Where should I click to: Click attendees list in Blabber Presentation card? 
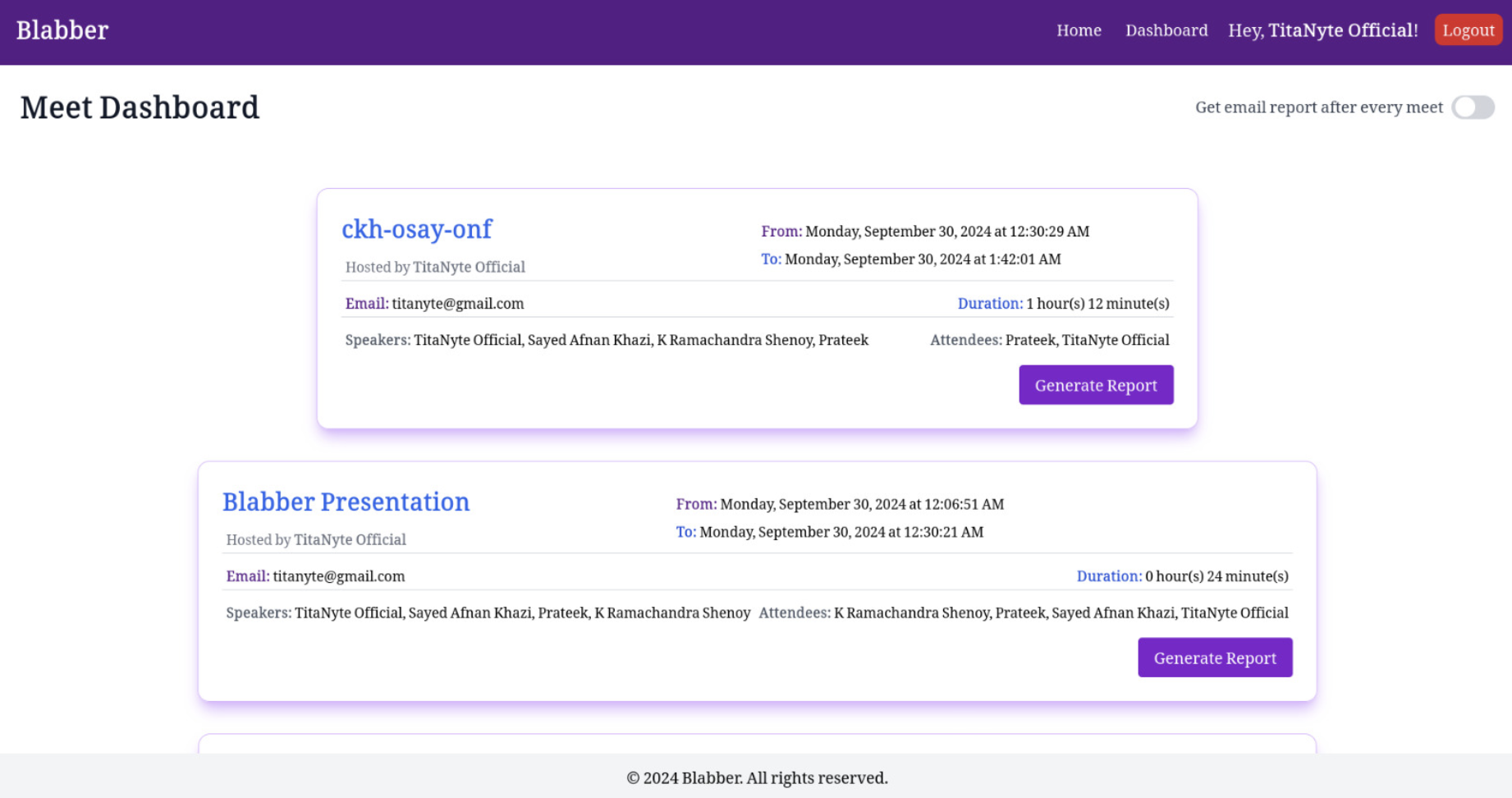(1060, 612)
